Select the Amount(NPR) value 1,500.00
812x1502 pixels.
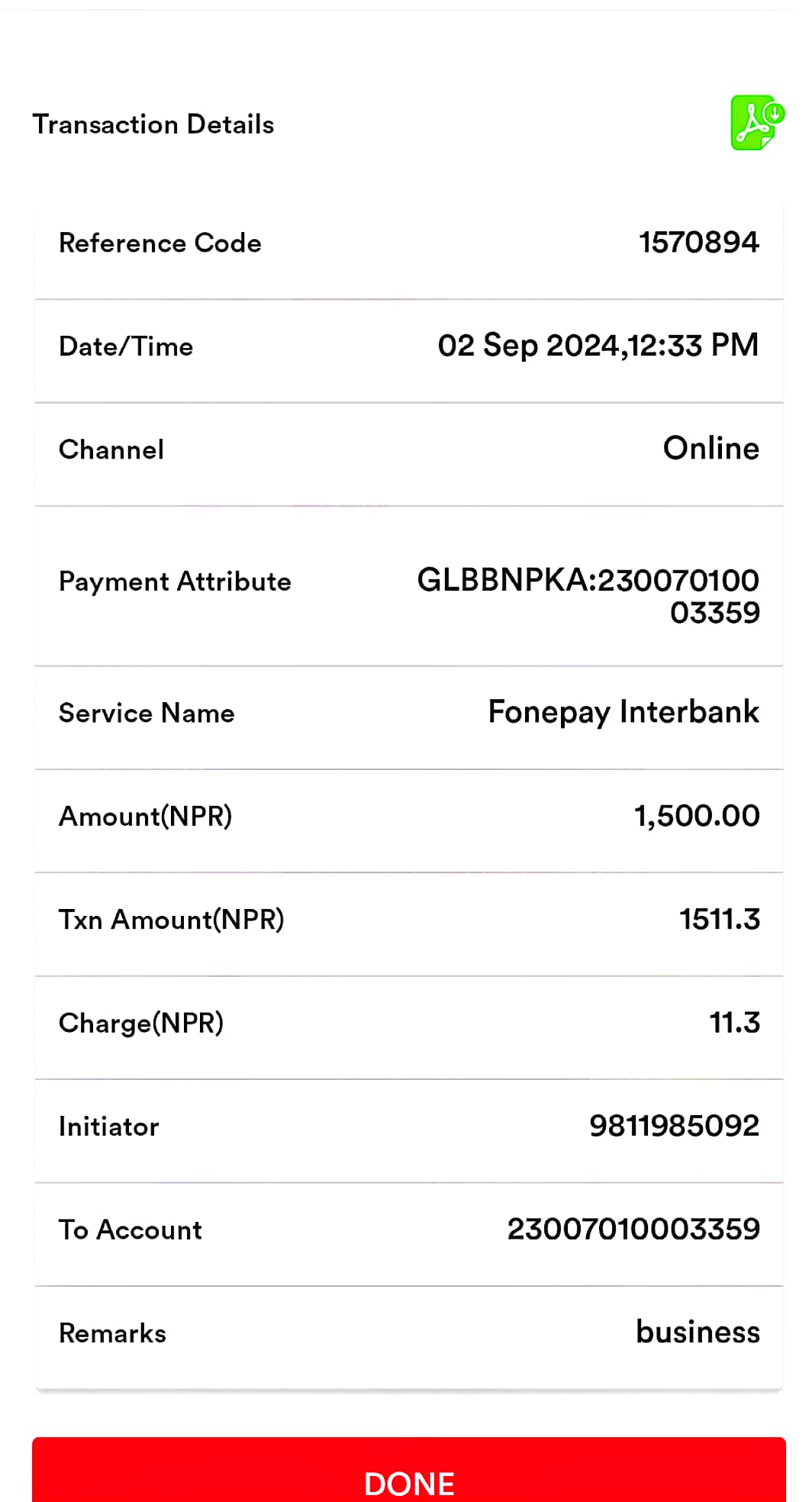coord(697,816)
